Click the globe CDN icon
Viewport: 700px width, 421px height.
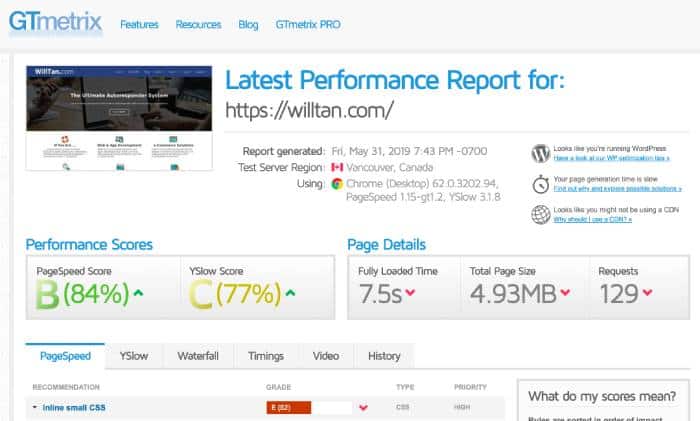pyautogui.click(x=540, y=215)
